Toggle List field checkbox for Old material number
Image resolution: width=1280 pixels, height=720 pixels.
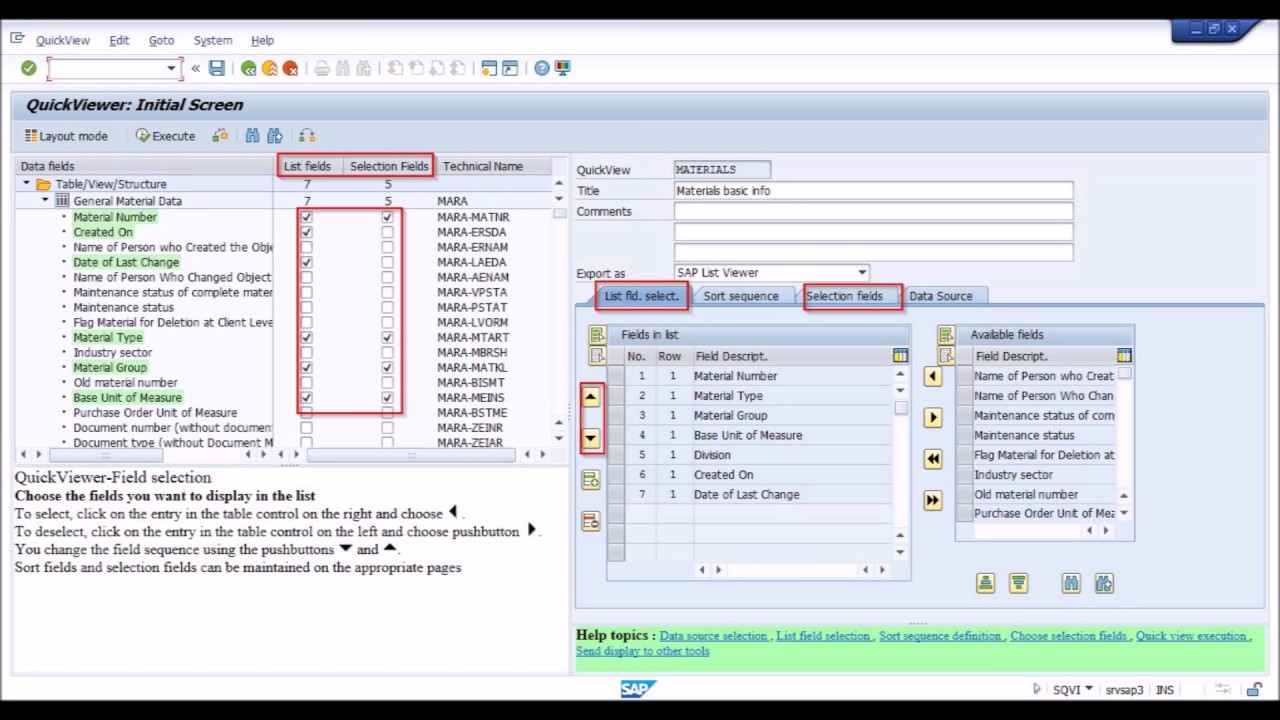click(307, 383)
